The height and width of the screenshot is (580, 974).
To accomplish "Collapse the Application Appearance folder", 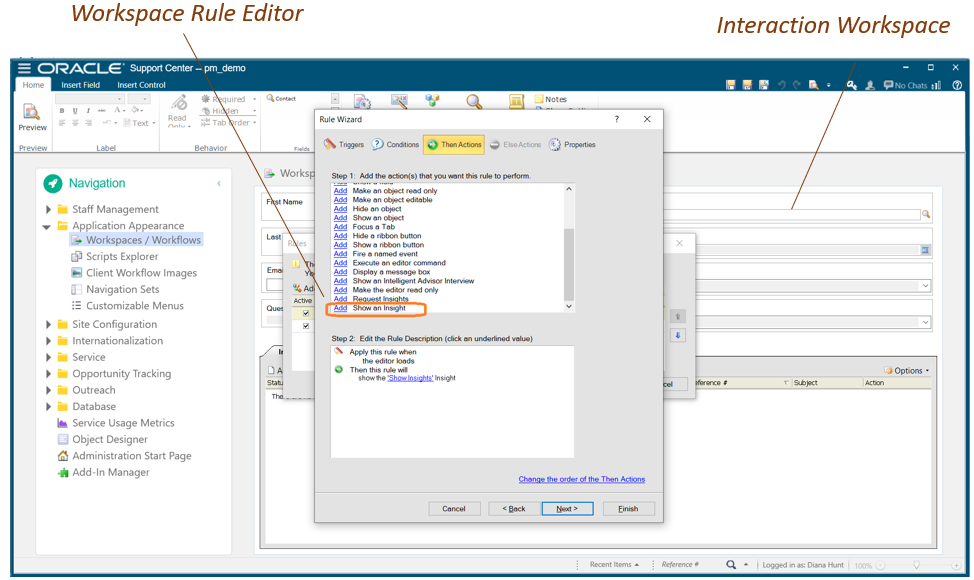I will [47, 227].
